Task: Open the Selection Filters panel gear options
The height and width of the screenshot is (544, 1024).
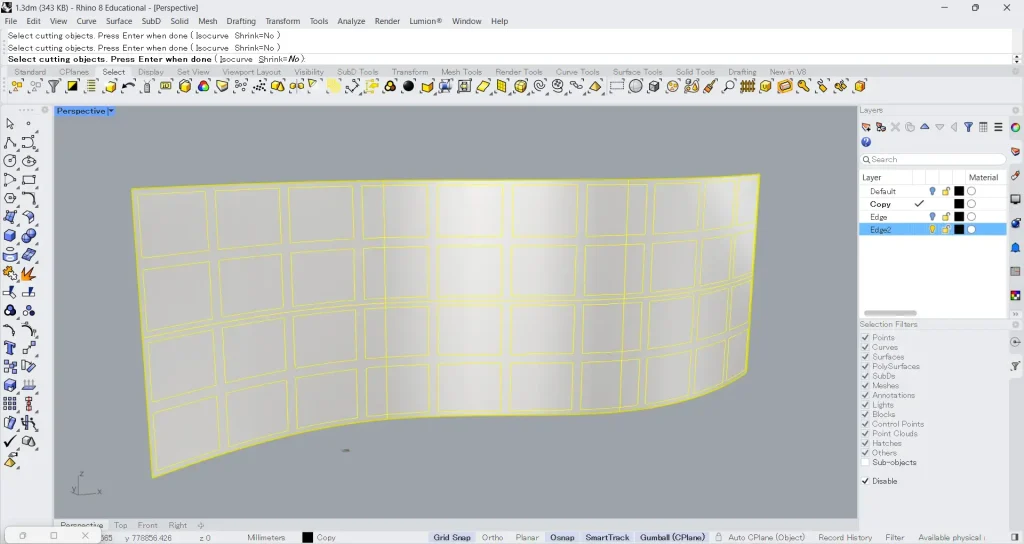Action: pos(1015,325)
